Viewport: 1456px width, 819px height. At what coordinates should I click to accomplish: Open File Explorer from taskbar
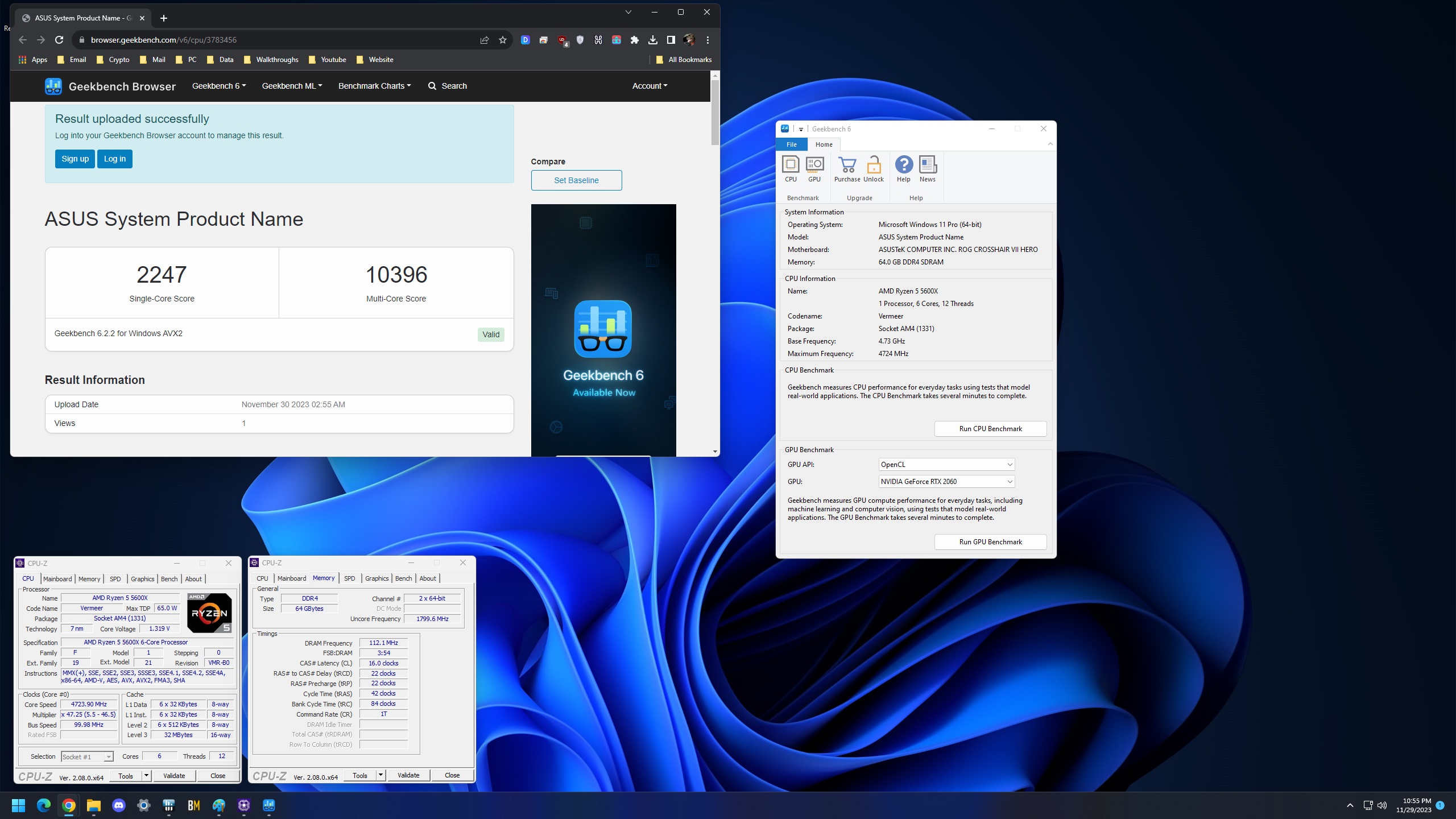tap(94, 805)
